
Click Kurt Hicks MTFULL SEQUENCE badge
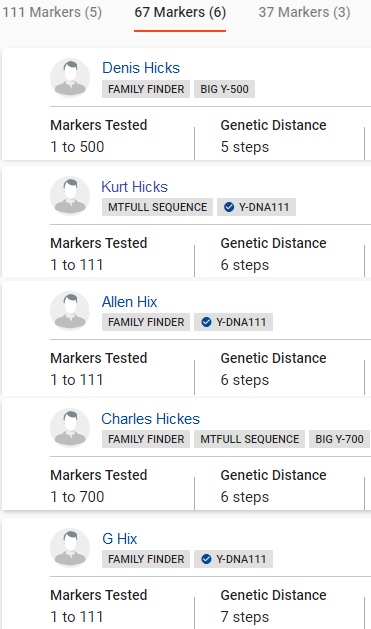pyautogui.click(x=157, y=207)
